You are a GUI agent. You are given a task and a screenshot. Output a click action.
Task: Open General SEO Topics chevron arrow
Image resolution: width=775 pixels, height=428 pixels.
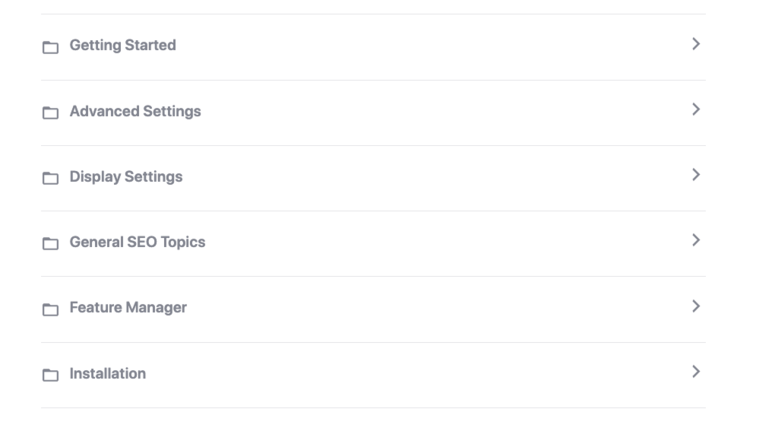tap(696, 240)
